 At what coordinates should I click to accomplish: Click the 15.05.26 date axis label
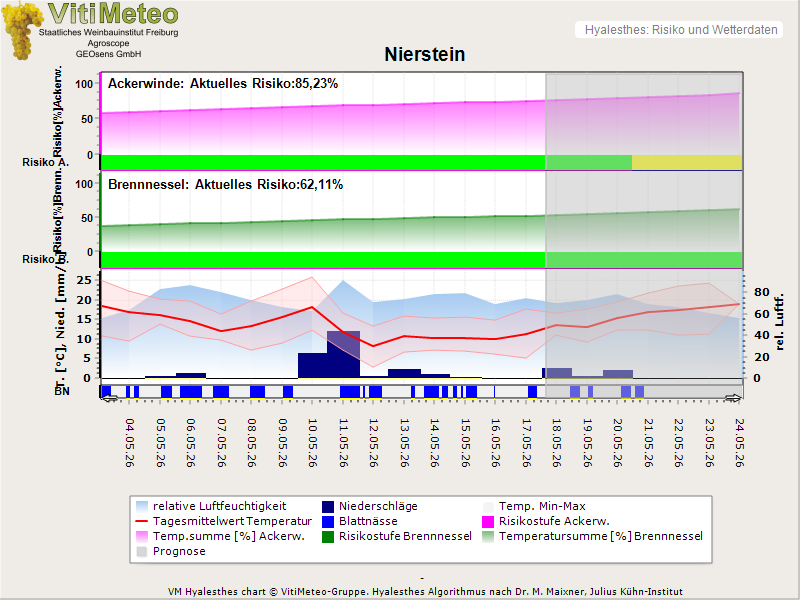465,443
